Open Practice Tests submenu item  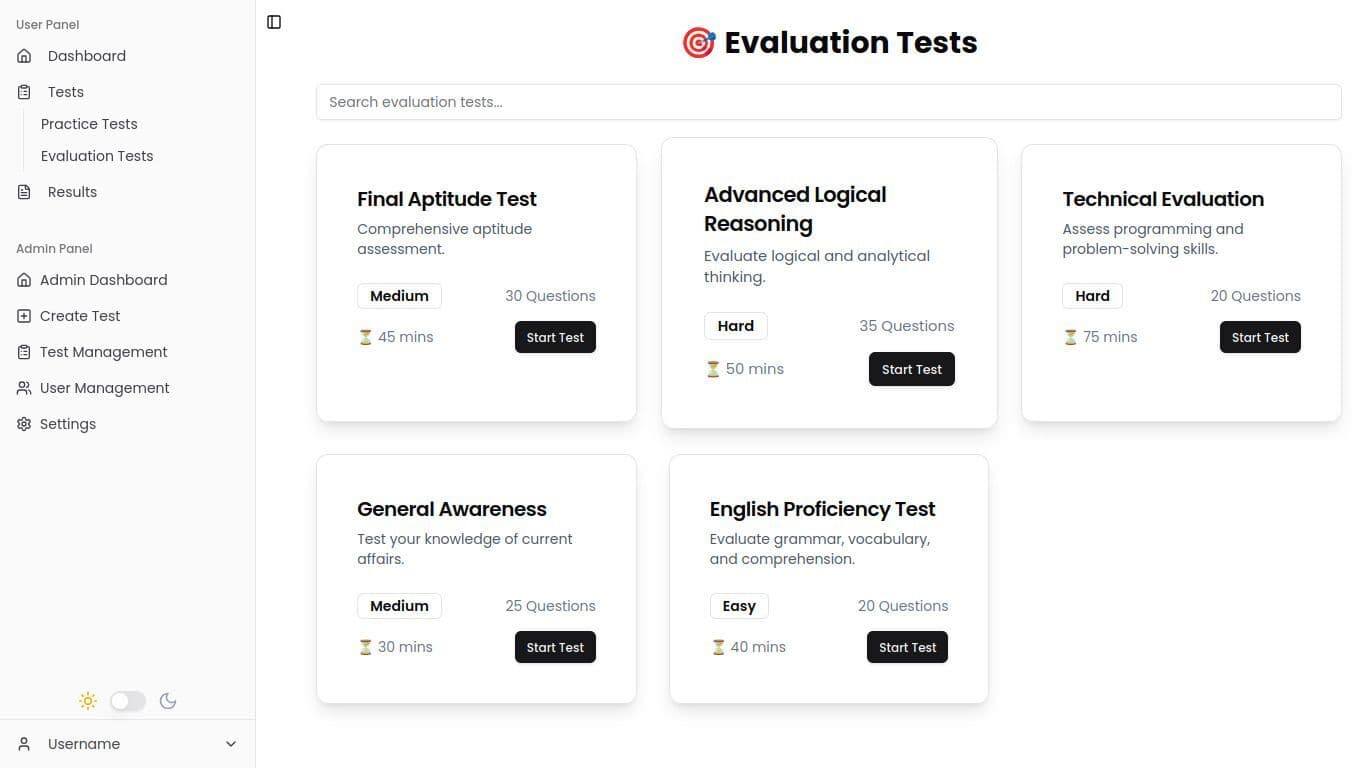coord(89,124)
